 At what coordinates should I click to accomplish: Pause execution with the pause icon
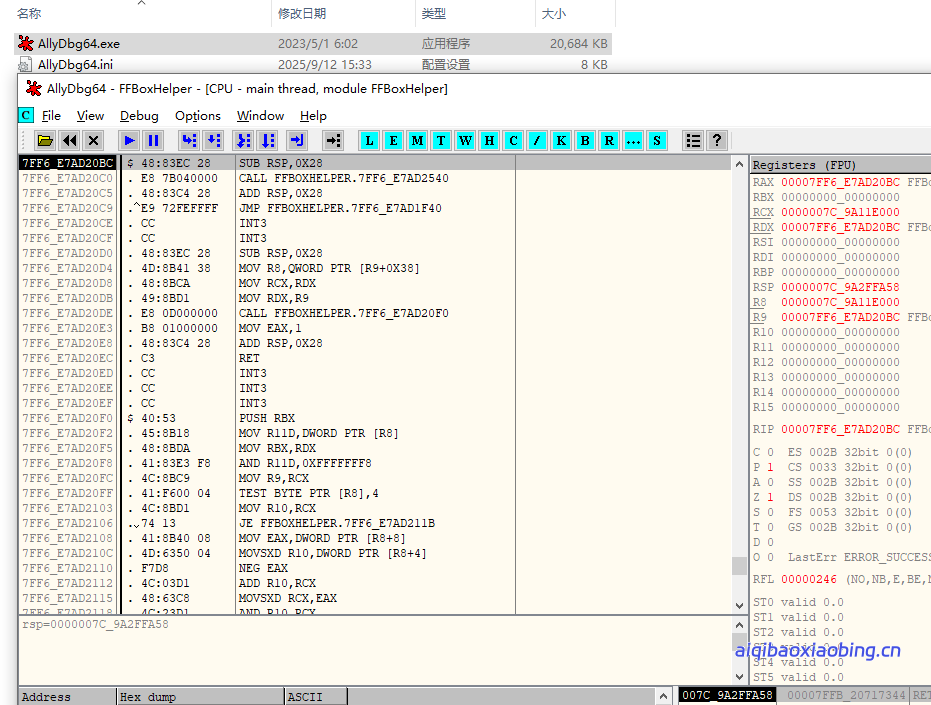[153, 141]
